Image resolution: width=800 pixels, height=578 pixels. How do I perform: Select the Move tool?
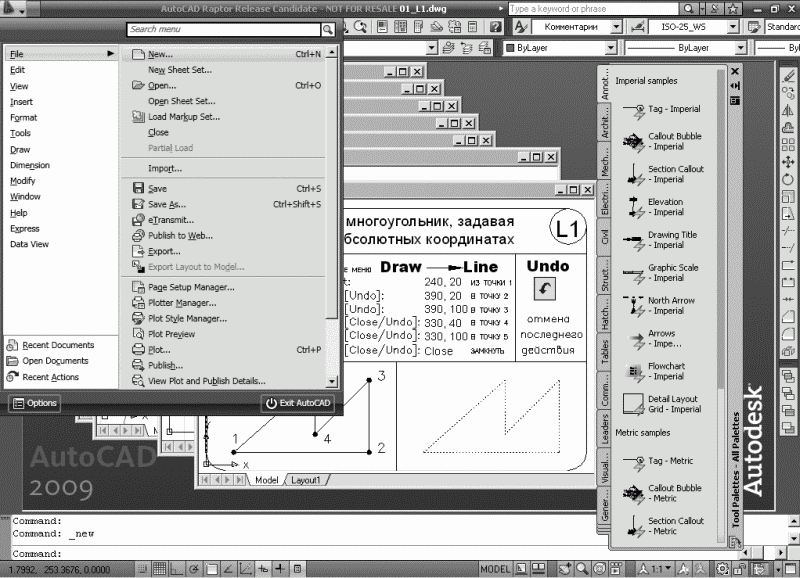click(788, 162)
